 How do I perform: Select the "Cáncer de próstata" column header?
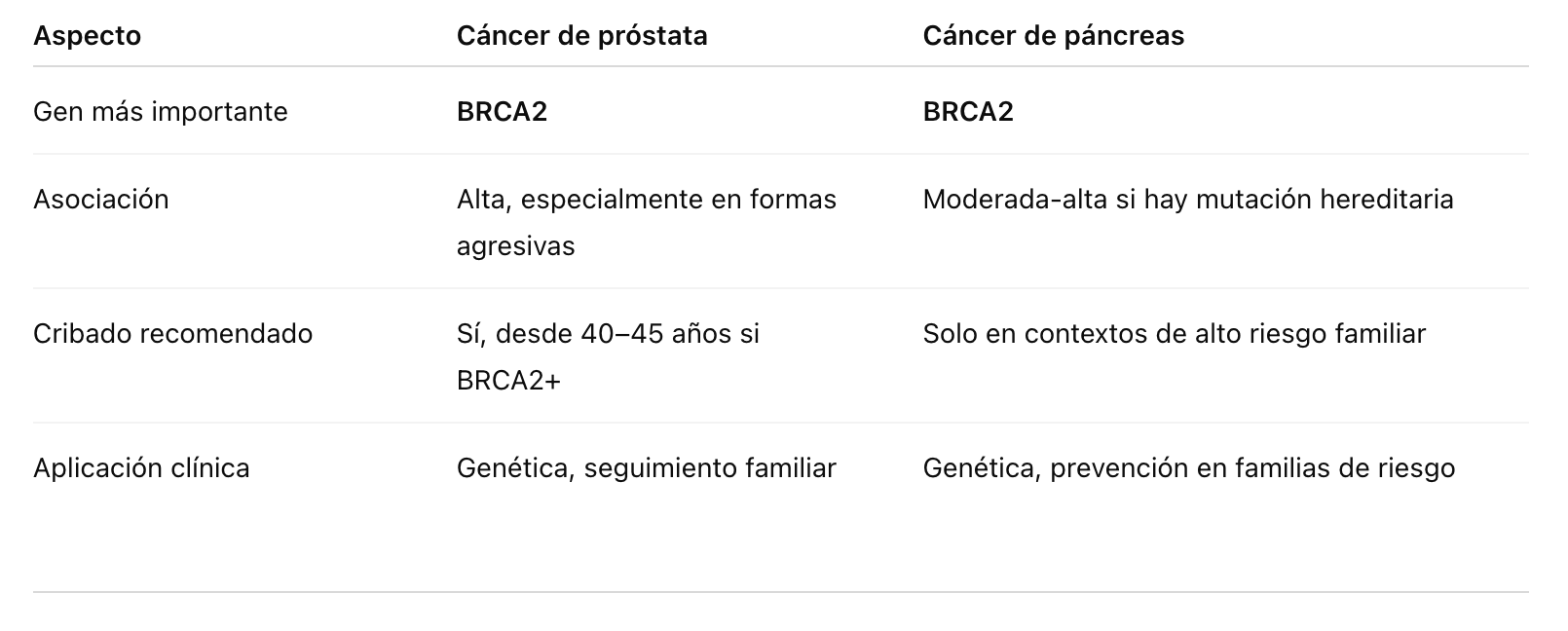581,36
